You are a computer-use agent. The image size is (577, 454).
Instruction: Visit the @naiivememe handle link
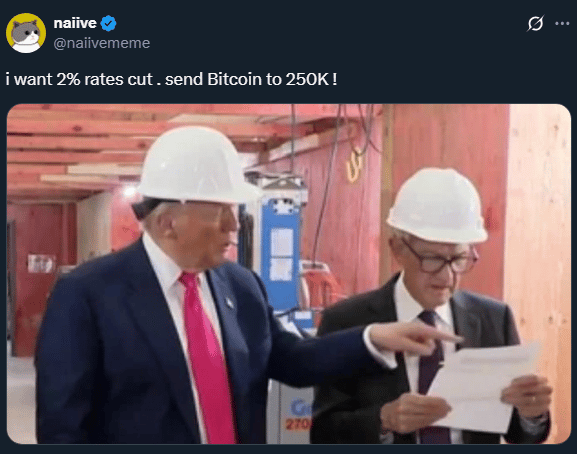point(102,43)
